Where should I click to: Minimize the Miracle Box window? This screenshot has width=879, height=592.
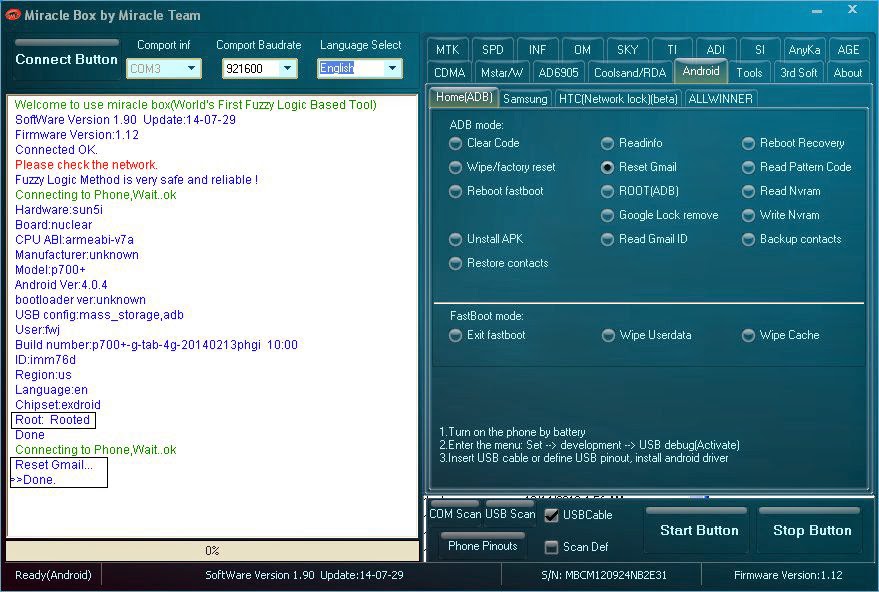coord(817,11)
